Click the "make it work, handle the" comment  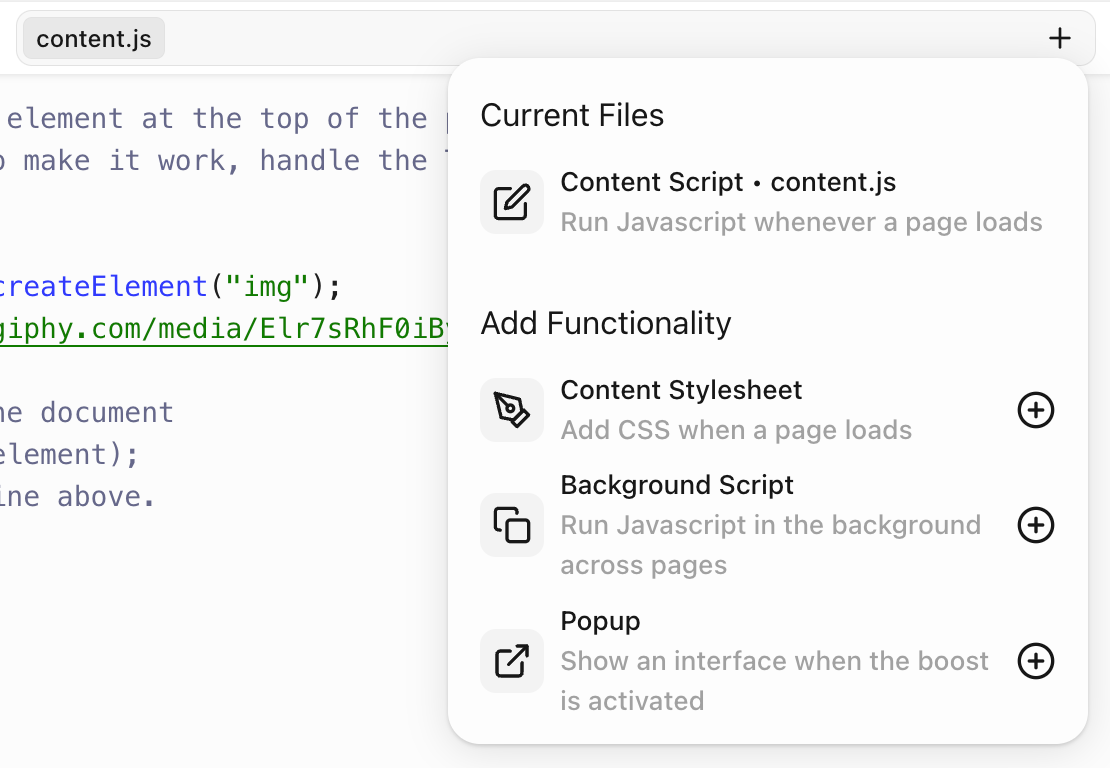coord(226,161)
